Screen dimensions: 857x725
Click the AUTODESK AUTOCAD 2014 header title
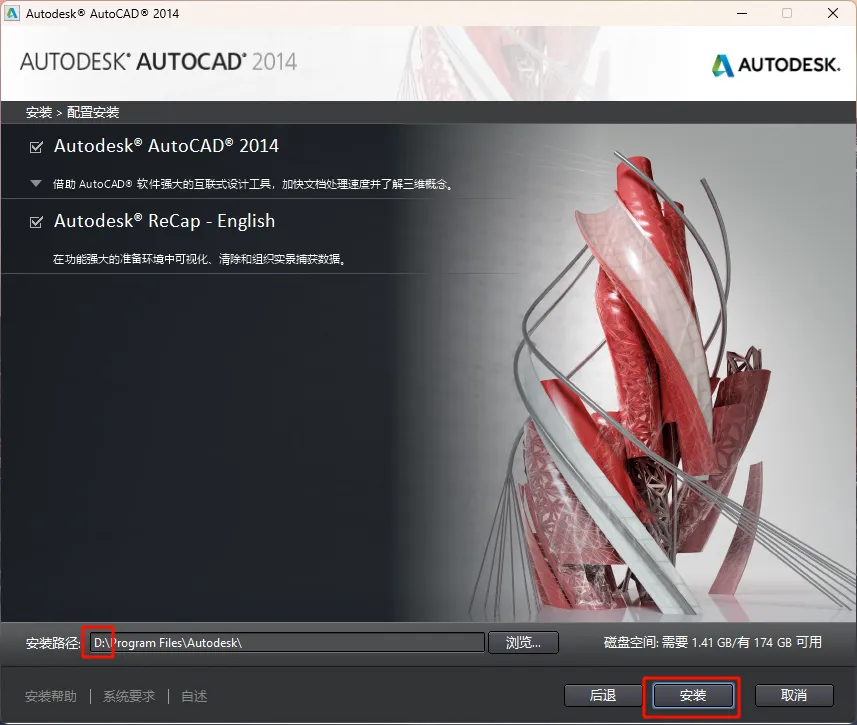coord(159,62)
